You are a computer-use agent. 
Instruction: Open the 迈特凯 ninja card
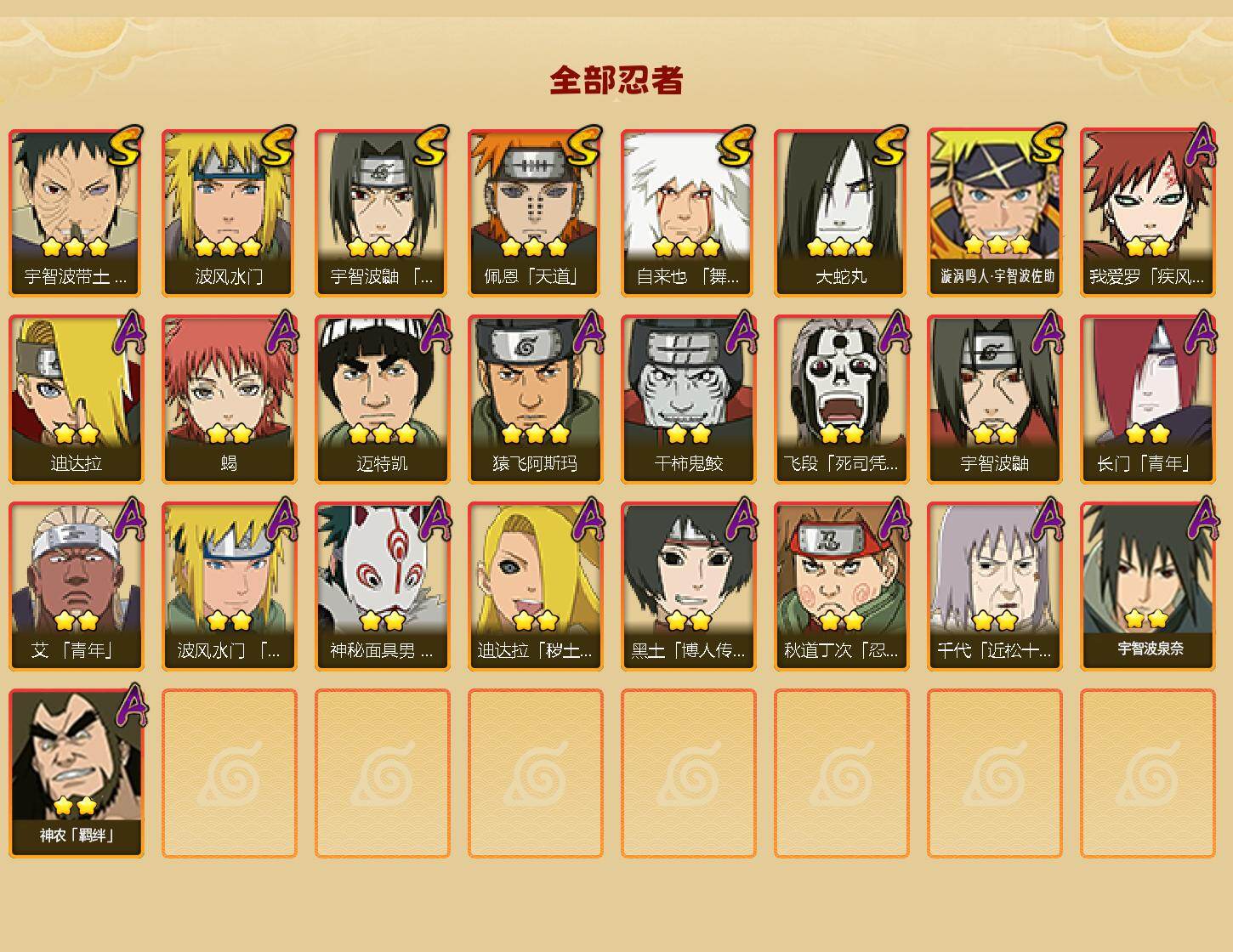pyautogui.click(x=383, y=399)
